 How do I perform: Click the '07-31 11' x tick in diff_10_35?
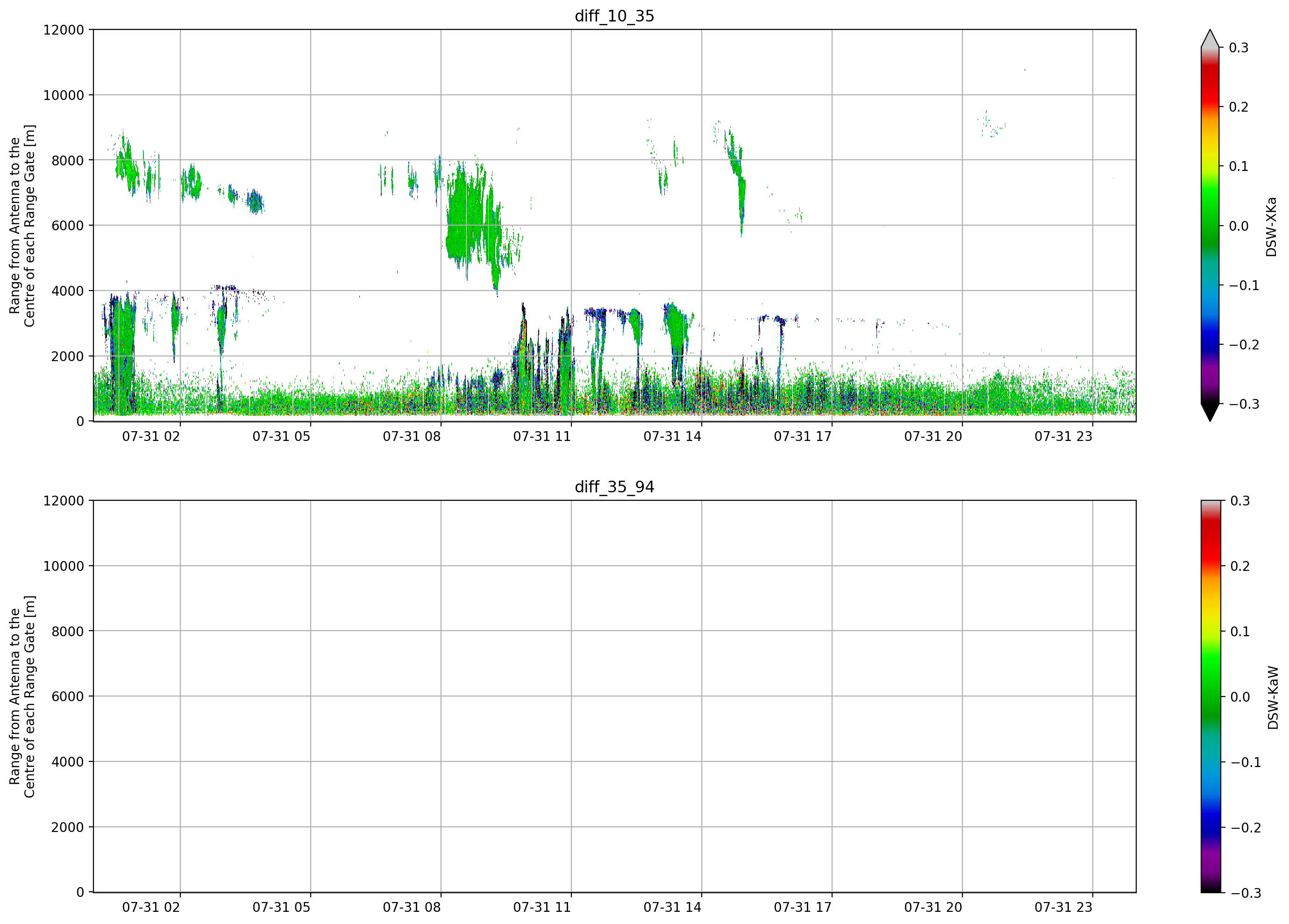click(542, 436)
